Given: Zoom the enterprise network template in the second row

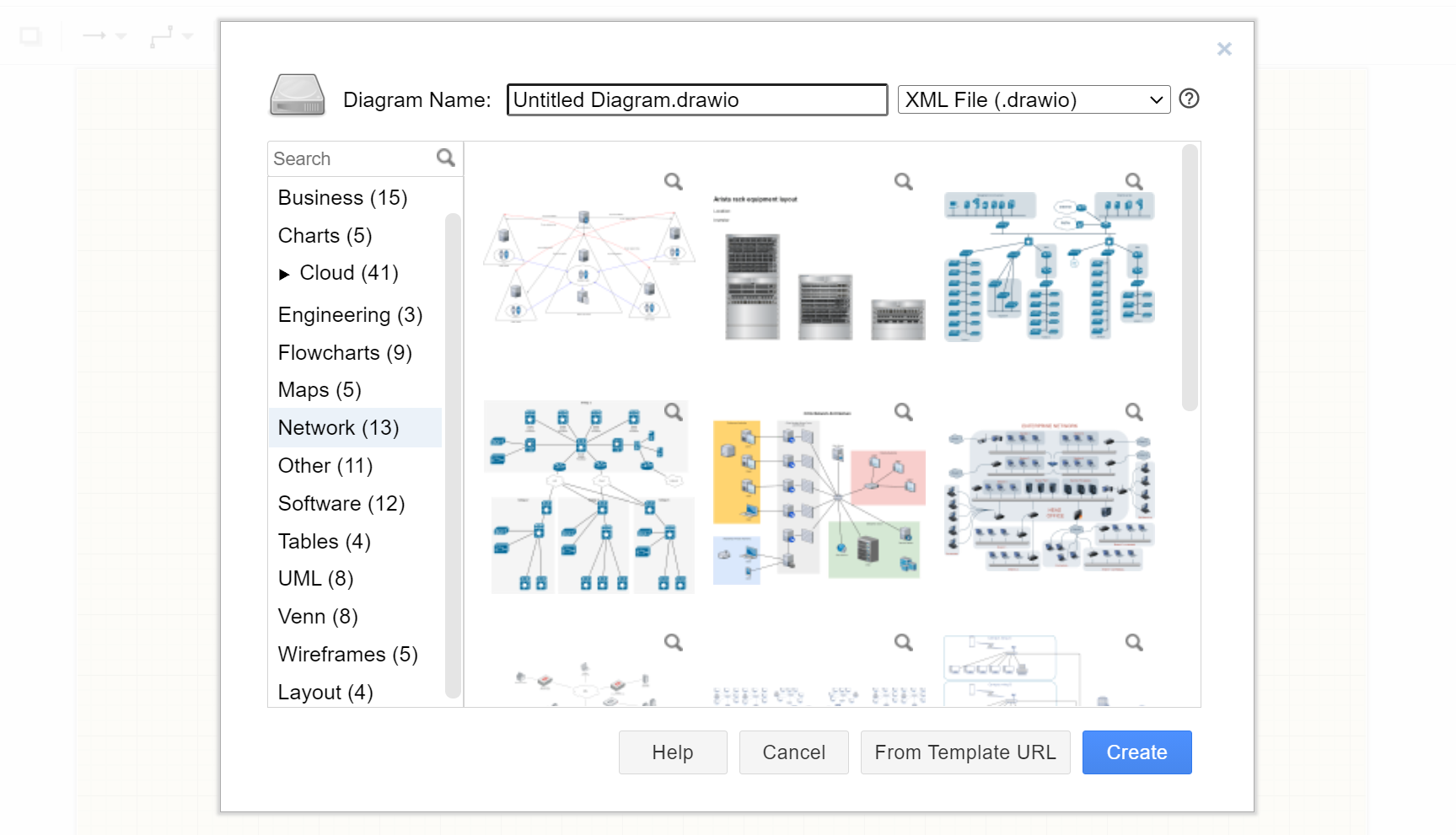Looking at the screenshot, I should click(x=1134, y=412).
